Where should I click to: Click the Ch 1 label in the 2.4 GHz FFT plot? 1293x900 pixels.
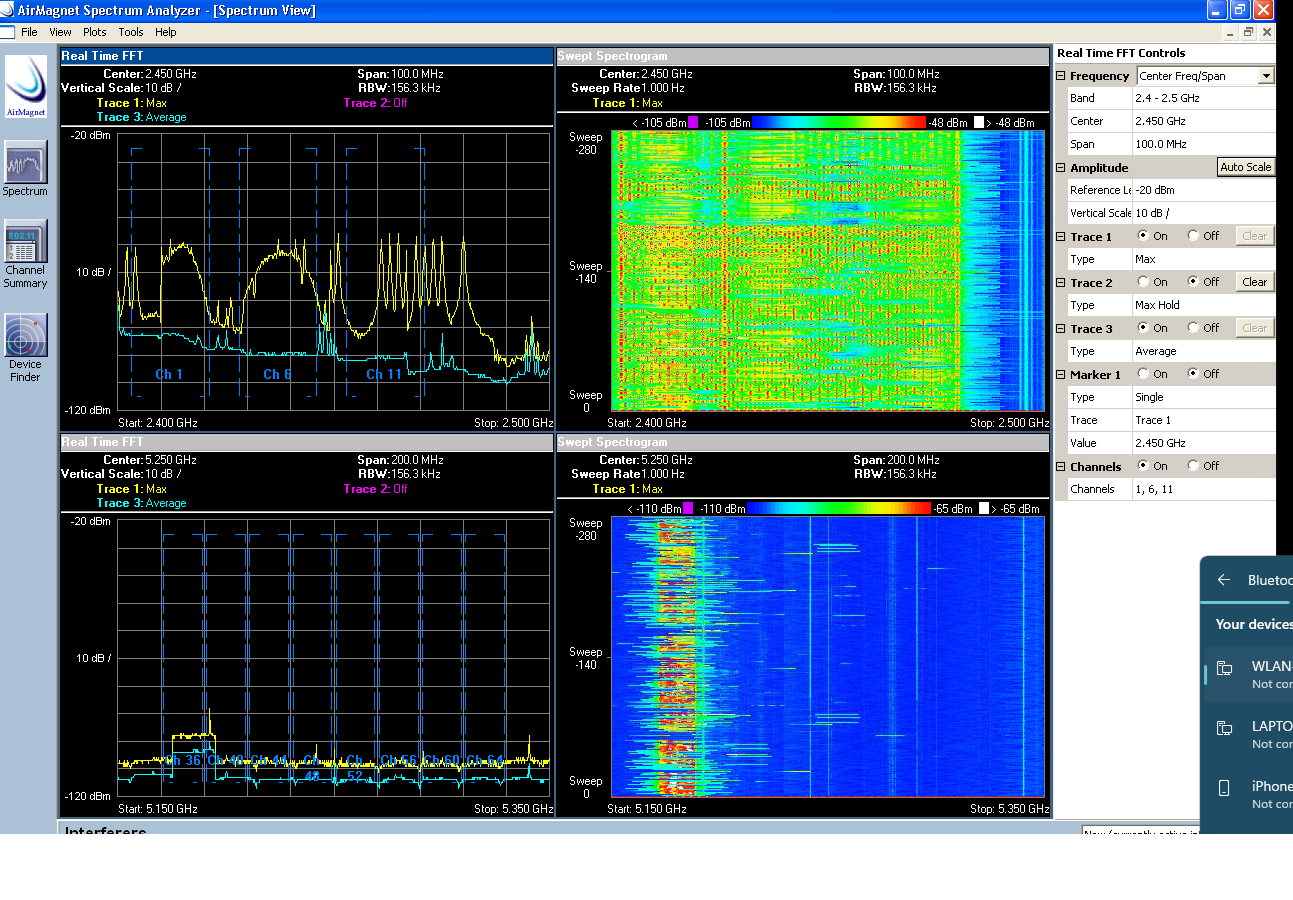click(x=169, y=374)
